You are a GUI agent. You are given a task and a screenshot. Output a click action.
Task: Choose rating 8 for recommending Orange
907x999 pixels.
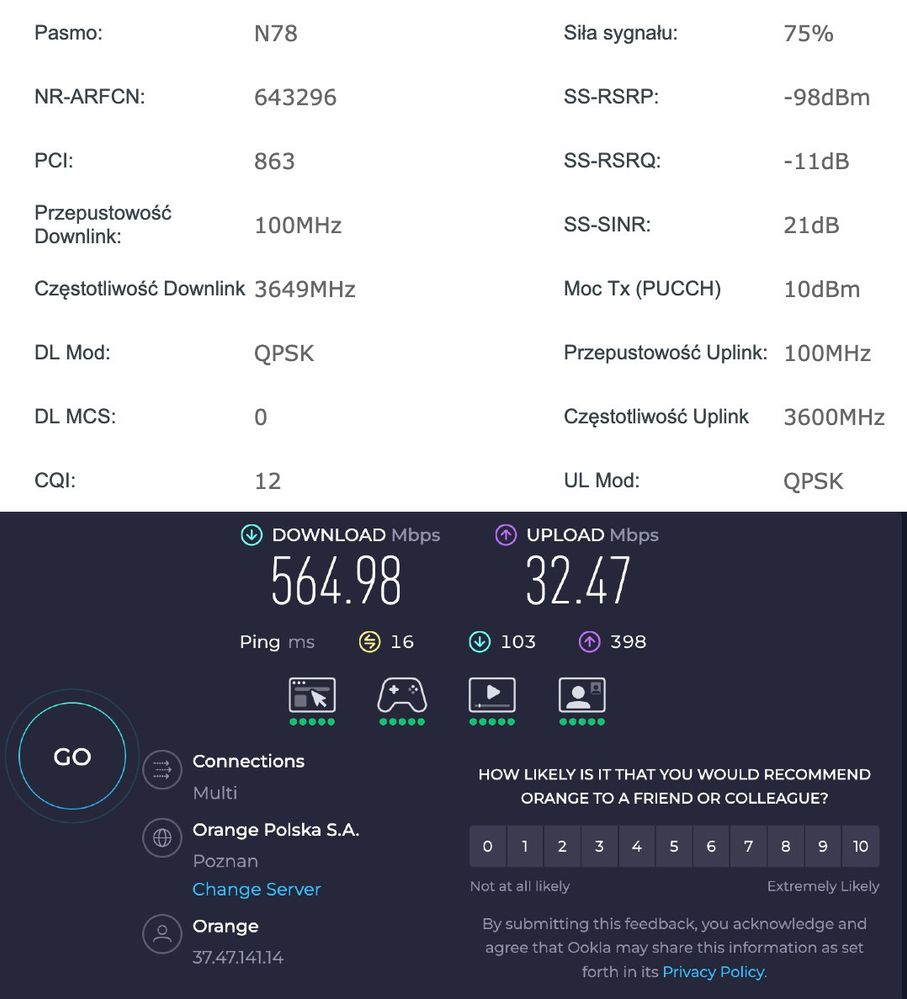click(786, 846)
